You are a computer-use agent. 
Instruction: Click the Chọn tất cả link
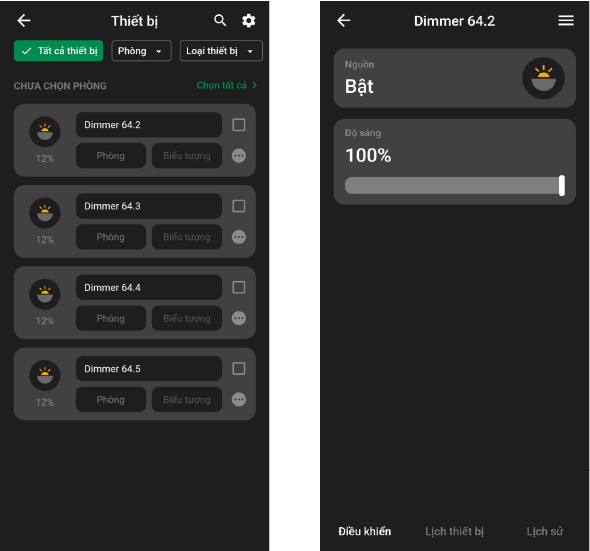click(227, 85)
